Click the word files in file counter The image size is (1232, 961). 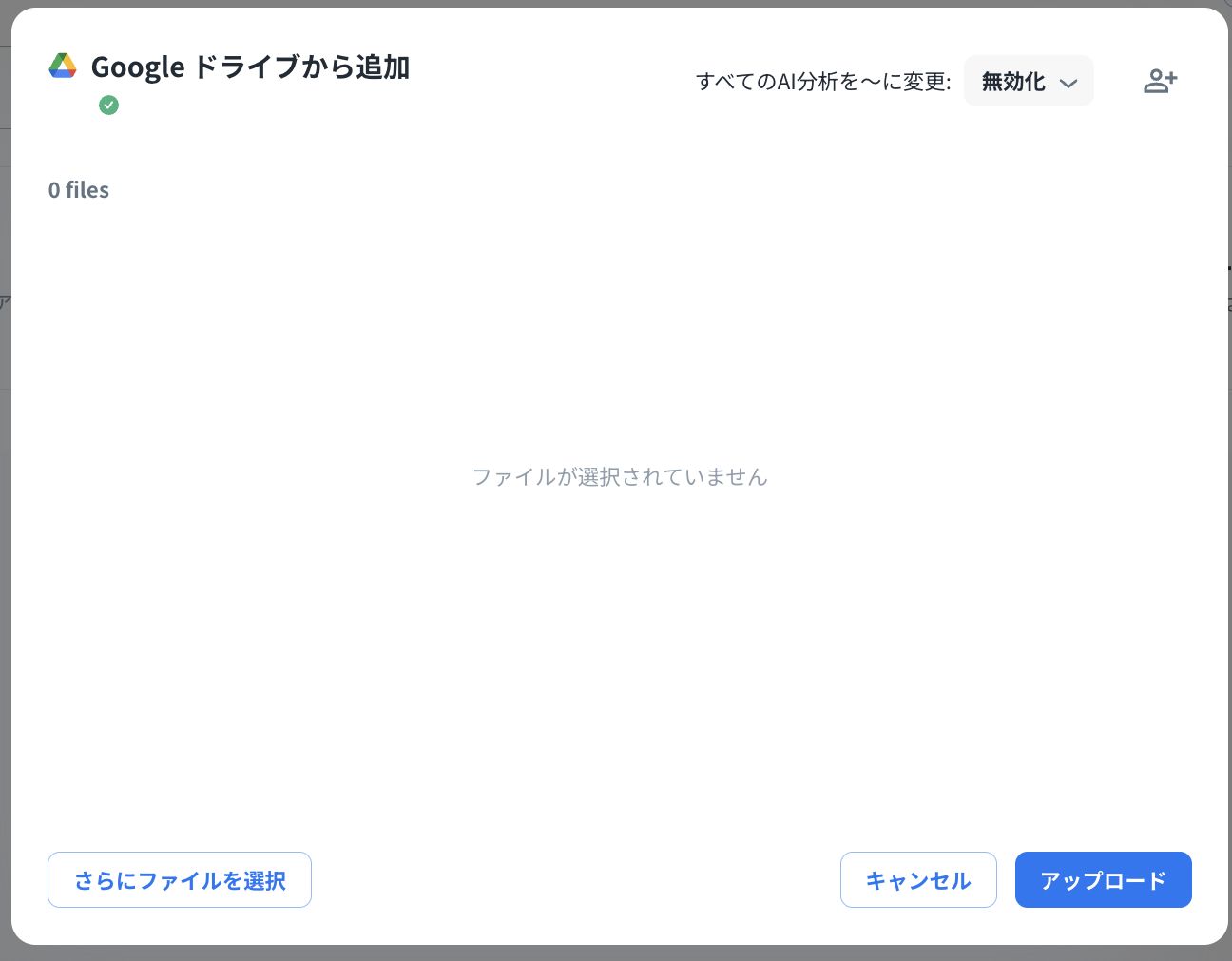(87, 190)
